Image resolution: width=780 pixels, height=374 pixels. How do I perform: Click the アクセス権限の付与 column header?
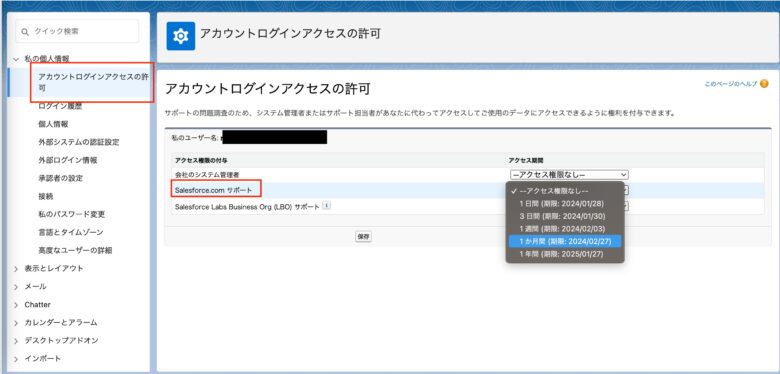(x=201, y=161)
